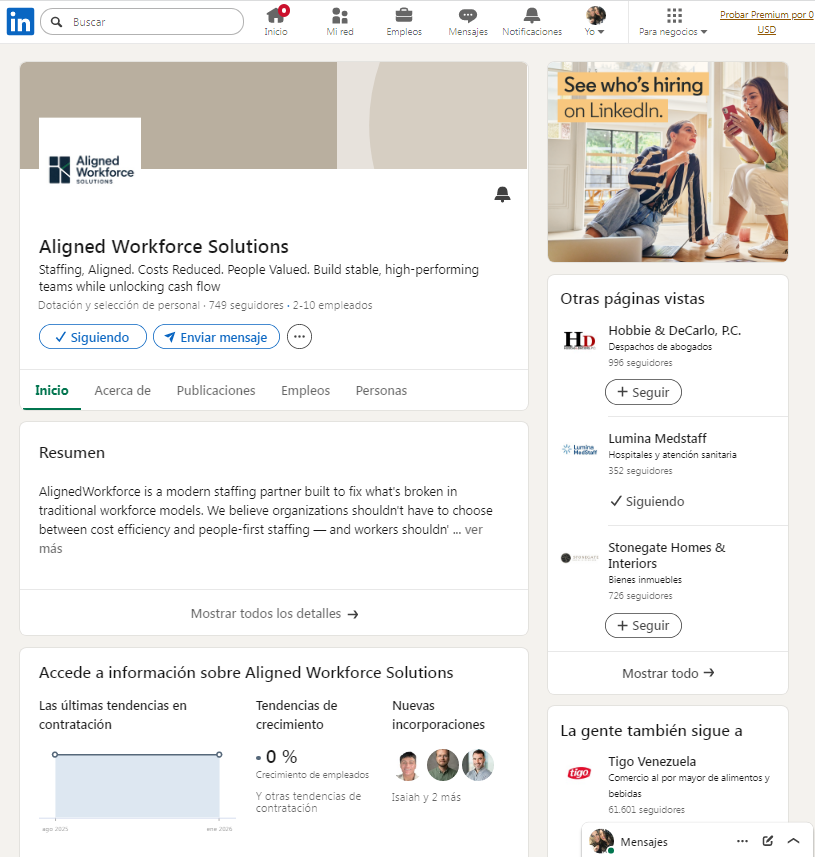Click the 2-10 empleados link
Viewport: 815px width, 857px height.
click(332, 305)
